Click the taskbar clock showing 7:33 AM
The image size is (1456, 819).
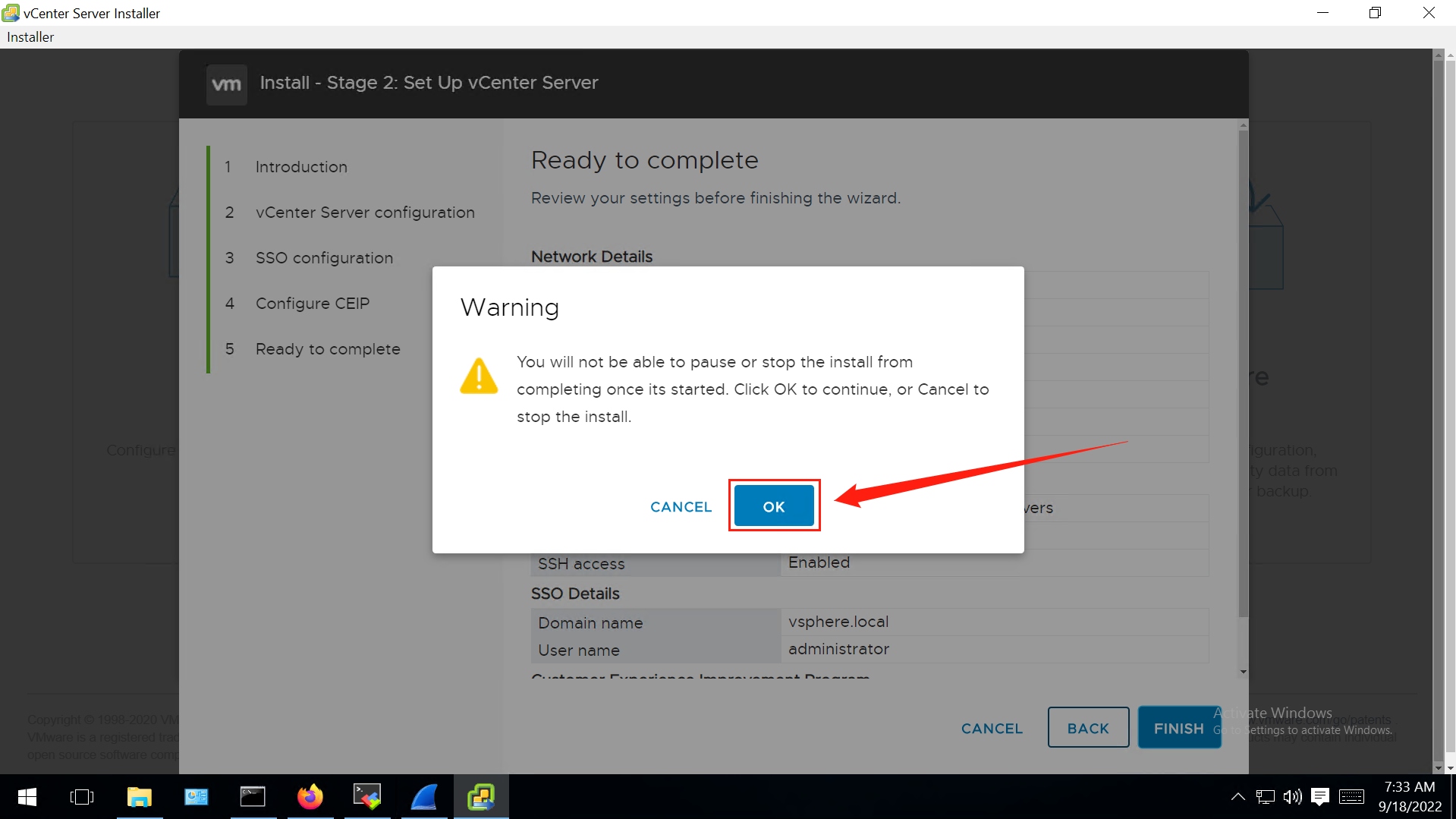tap(1410, 797)
